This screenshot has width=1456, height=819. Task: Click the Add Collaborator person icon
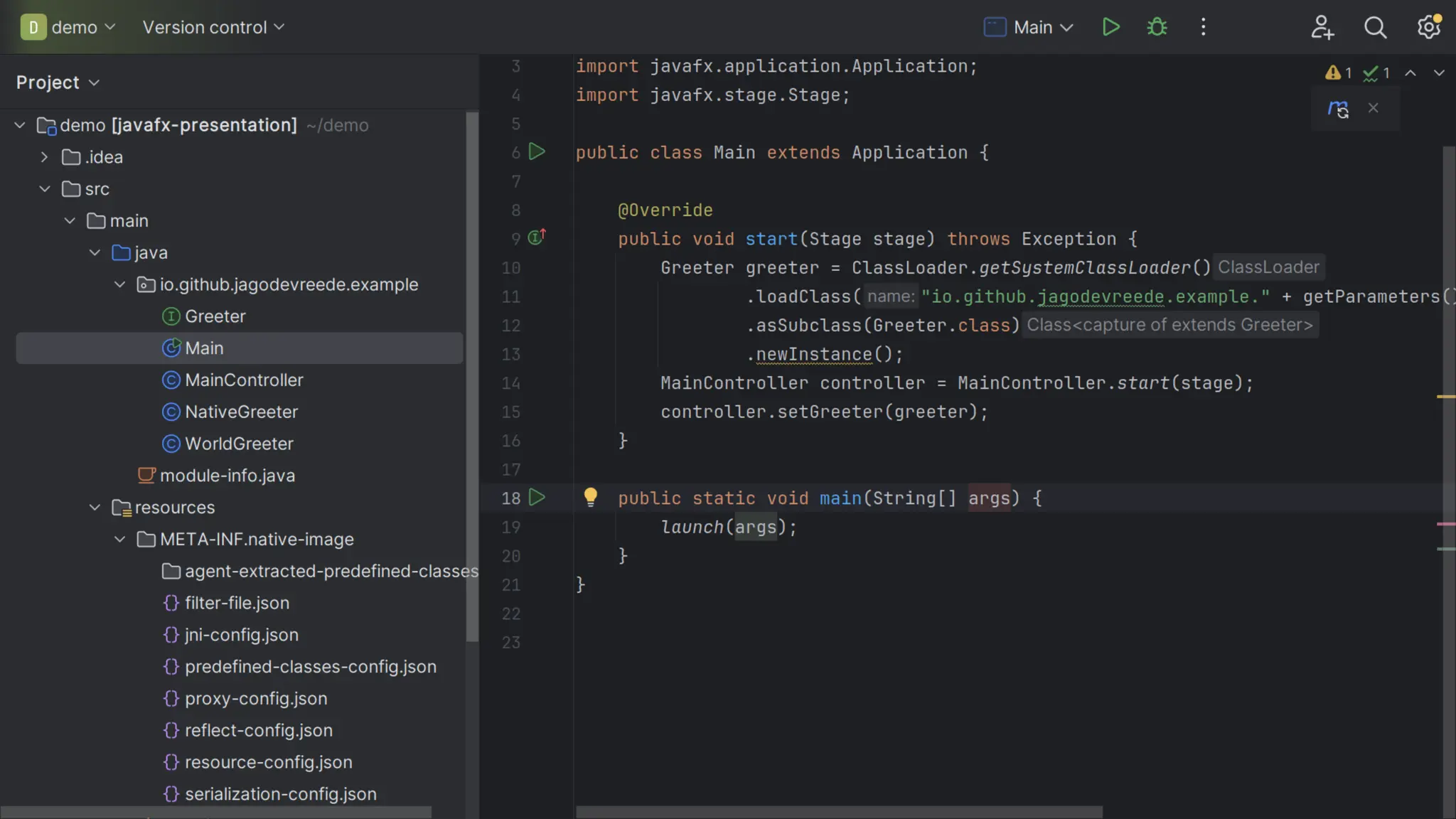(1322, 27)
